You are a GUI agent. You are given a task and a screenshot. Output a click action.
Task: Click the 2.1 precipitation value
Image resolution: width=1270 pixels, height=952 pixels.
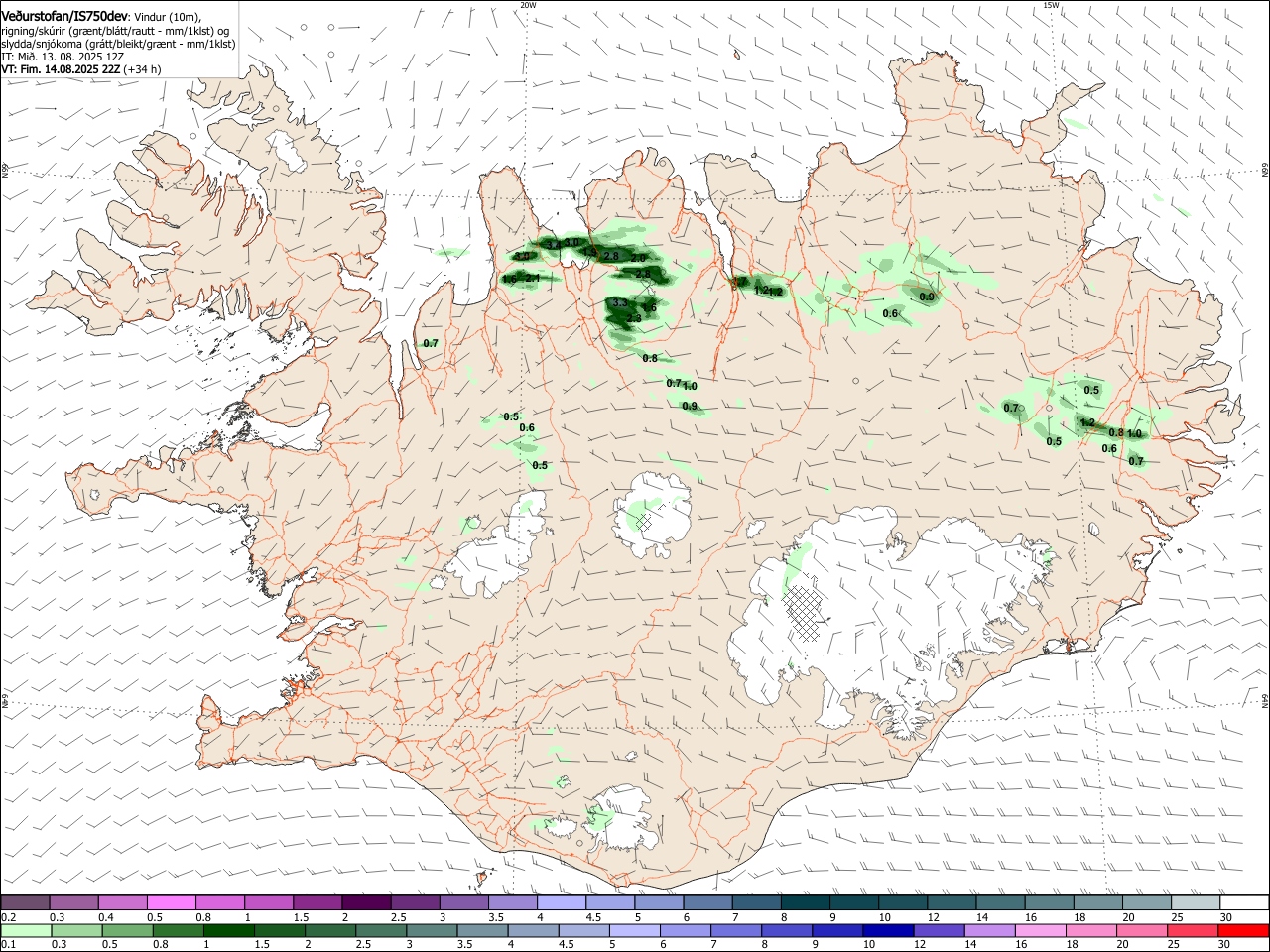532,278
